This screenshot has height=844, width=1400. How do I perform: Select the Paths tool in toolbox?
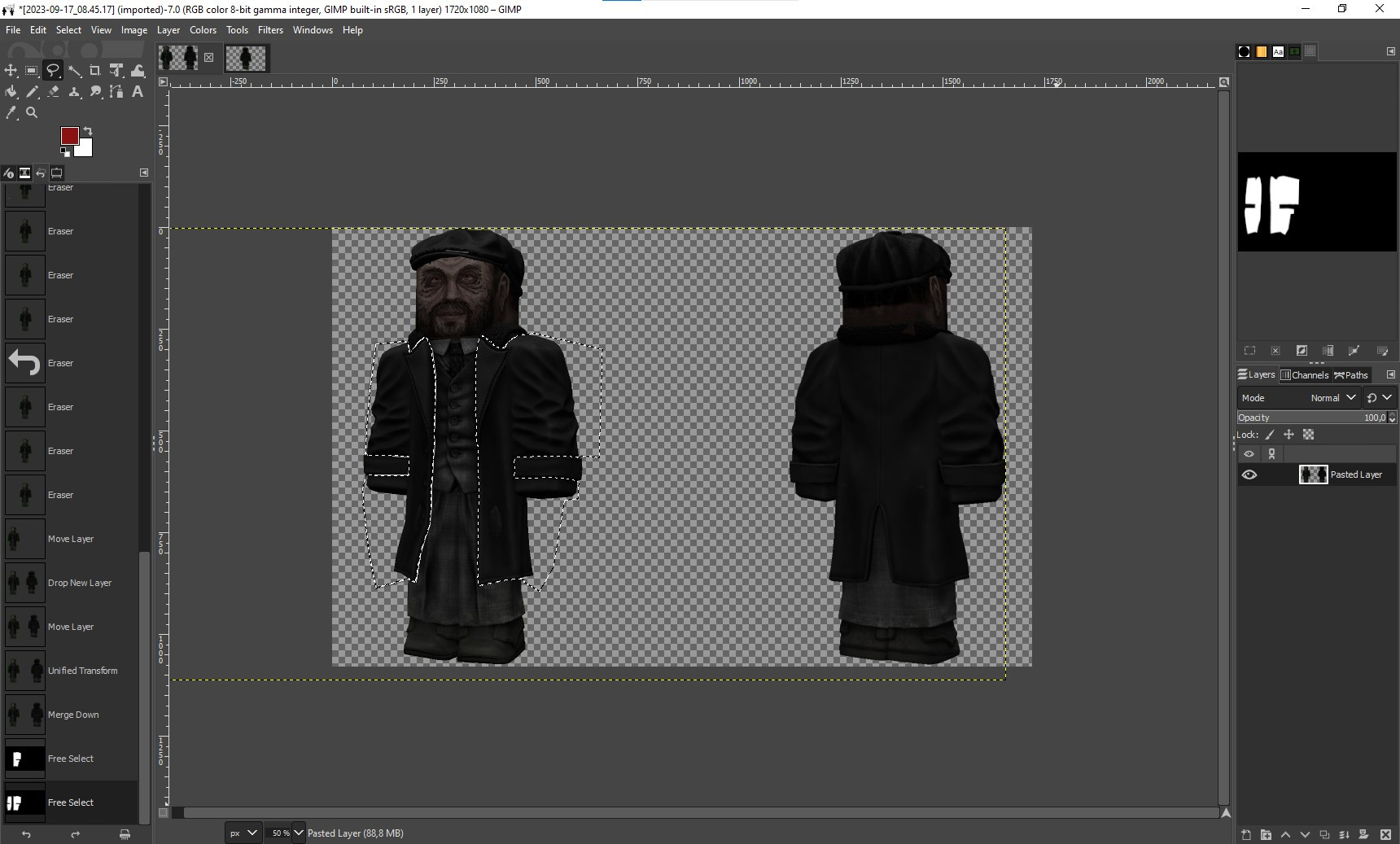[x=116, y=92]
